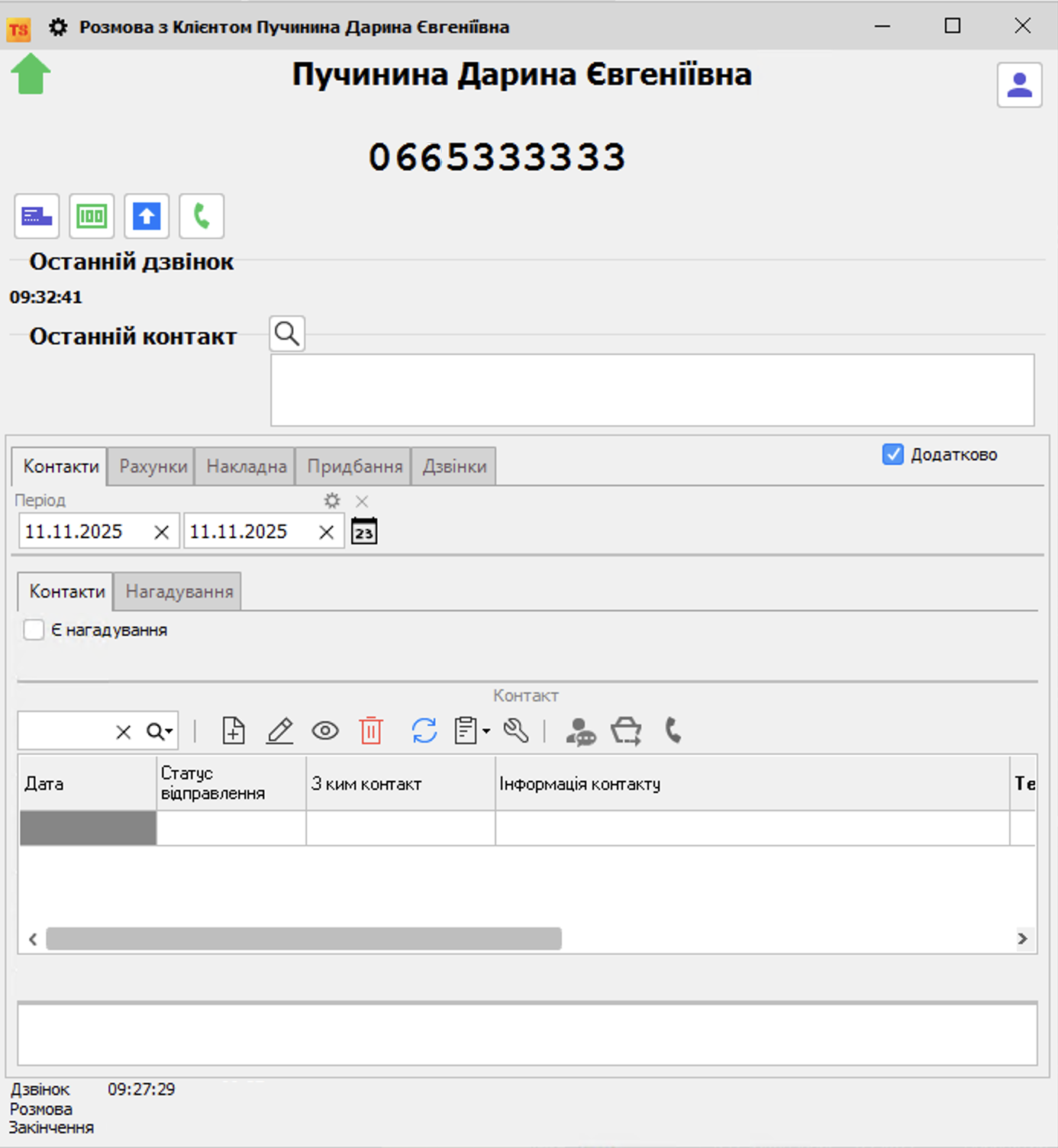Delete contact using red trash icon

point(371,730)
